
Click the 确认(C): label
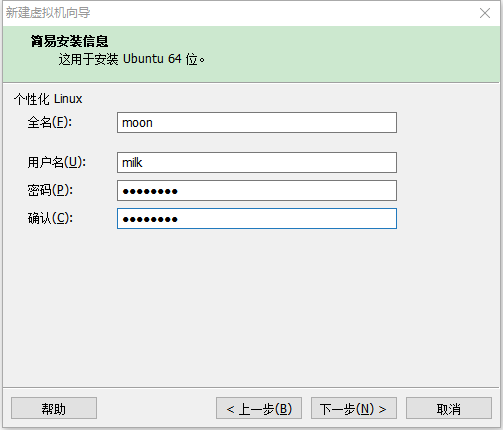[50, 218]
